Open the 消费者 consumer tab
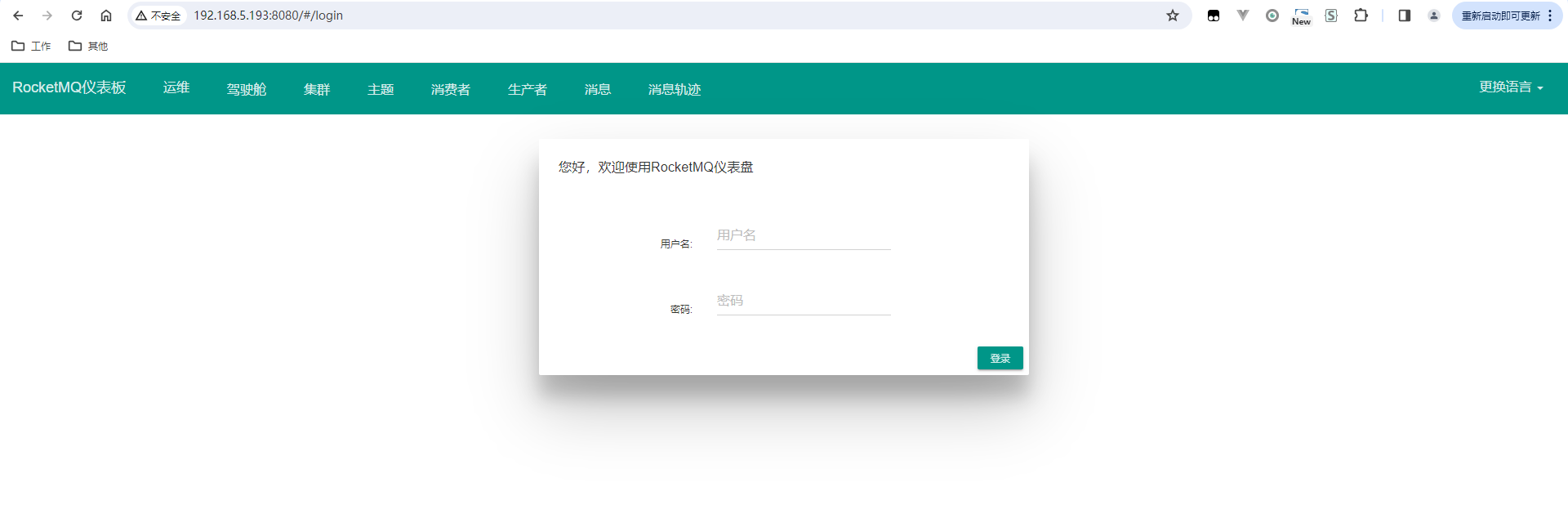 click(x=451, y=89)
